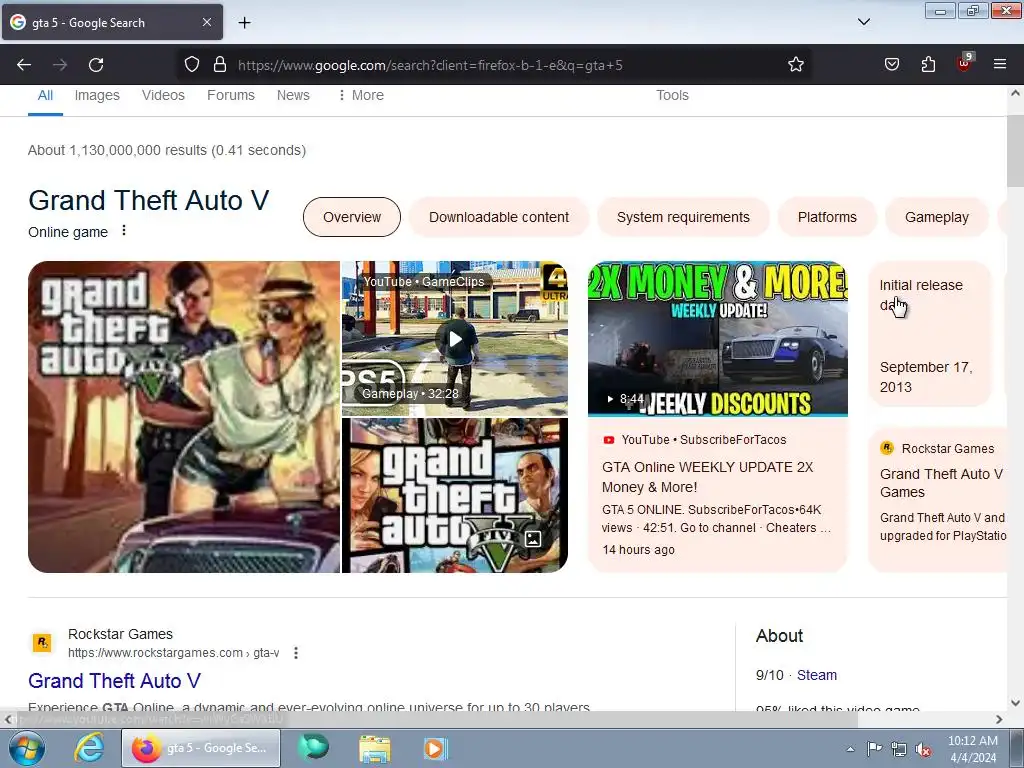Go back to the previous page
The width and height of the screenshot is (1024, 768).
[x=24, y=65]
